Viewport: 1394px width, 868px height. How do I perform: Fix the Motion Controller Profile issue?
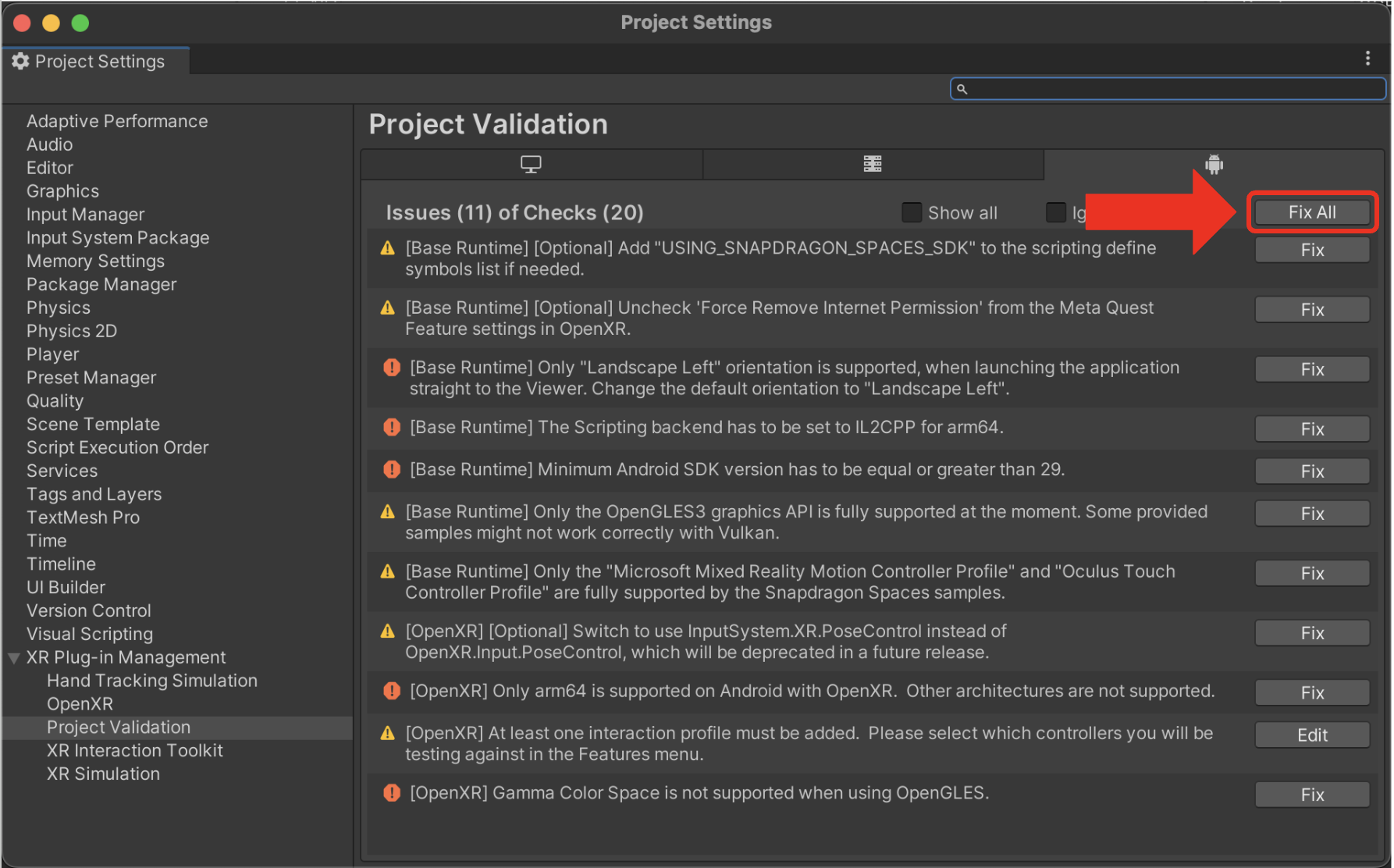pyautogui.click(x=1312, y=574)
